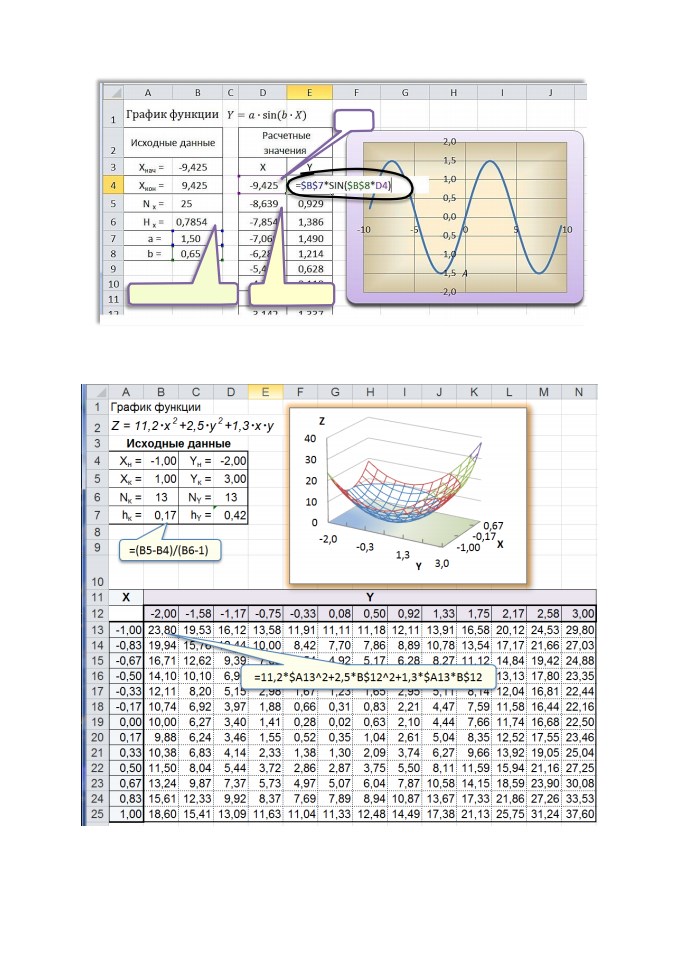Image resolution: width=679 pixels, height=960 pixels.
Task: Click Y value 1,214
Action: click(311, 253)
